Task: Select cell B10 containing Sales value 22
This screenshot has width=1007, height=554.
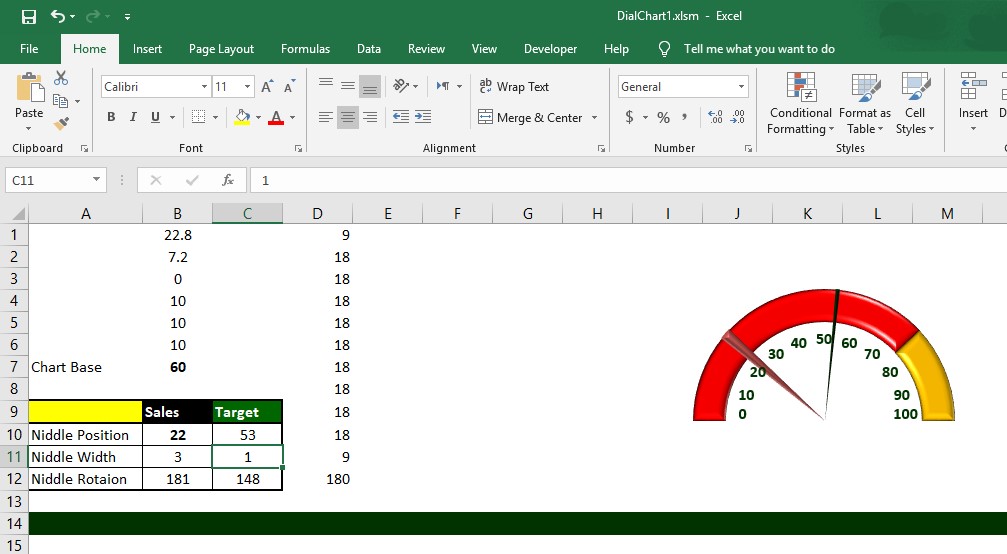Action: point(177,435)
